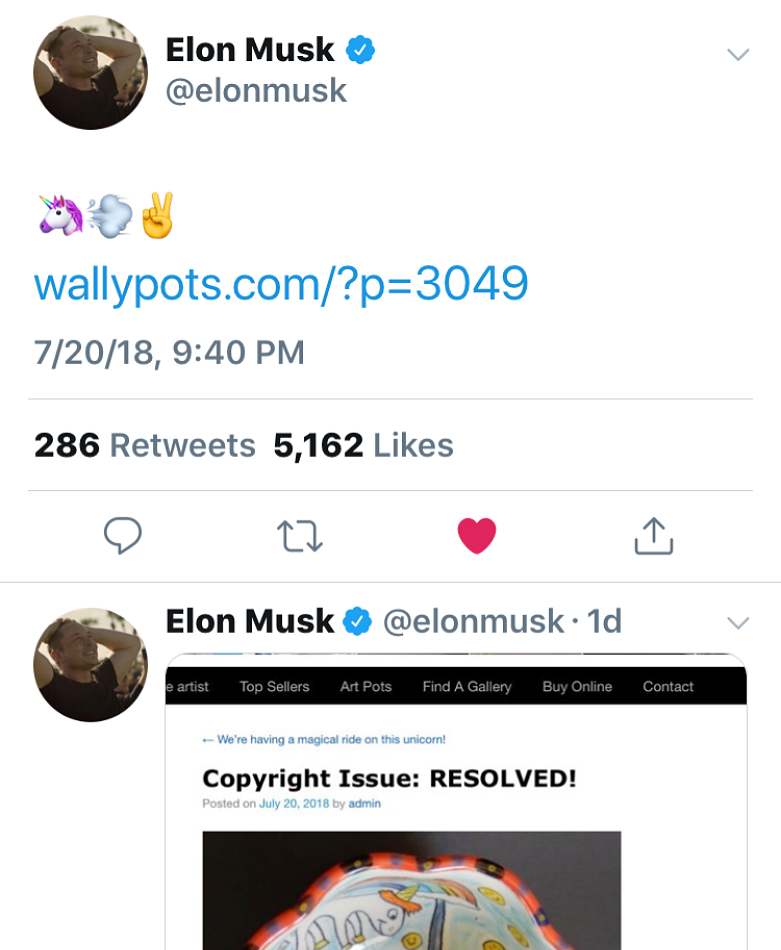Select the Art Pots menu item
The image size is (781, 950).
[x=366, y=686]
